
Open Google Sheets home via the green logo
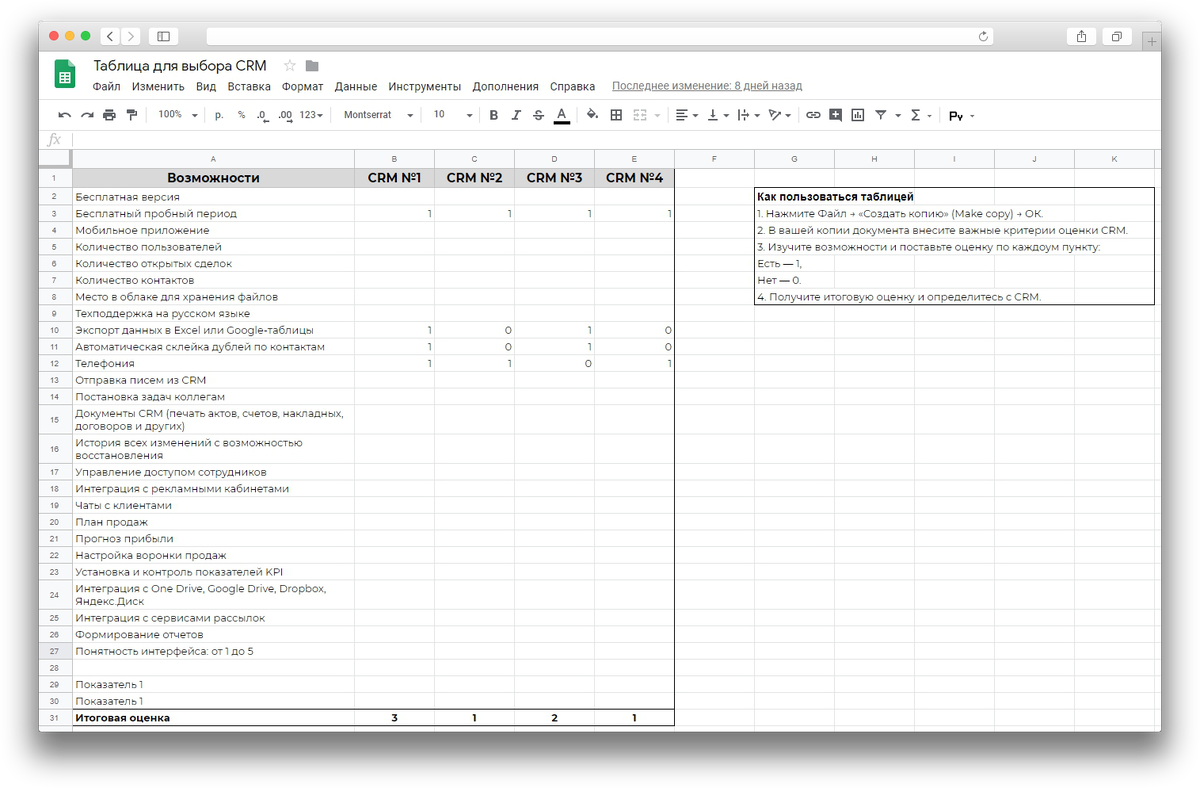click(65, 76)
